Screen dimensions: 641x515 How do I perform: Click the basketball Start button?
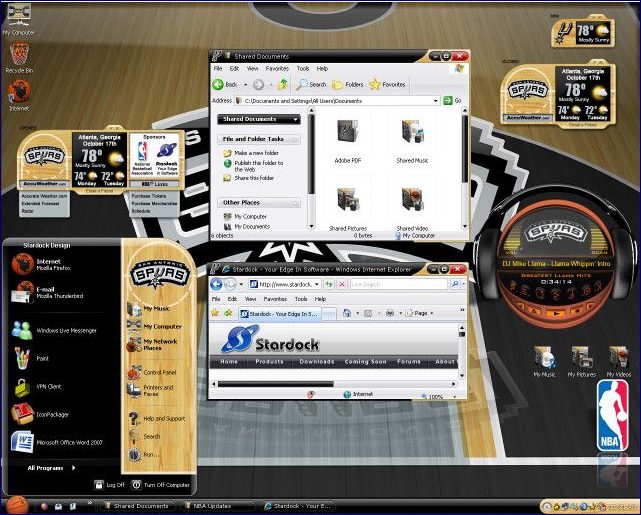click(x=17, y=506)
